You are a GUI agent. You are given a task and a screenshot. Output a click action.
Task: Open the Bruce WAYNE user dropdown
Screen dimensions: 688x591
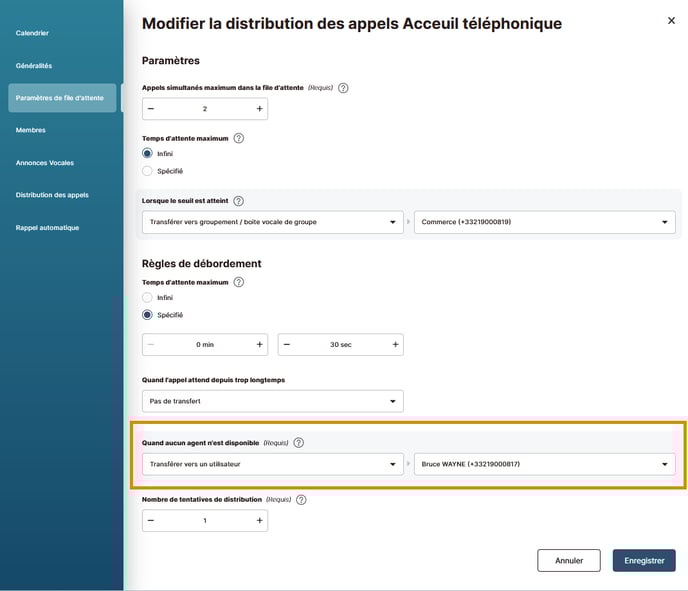545,464
